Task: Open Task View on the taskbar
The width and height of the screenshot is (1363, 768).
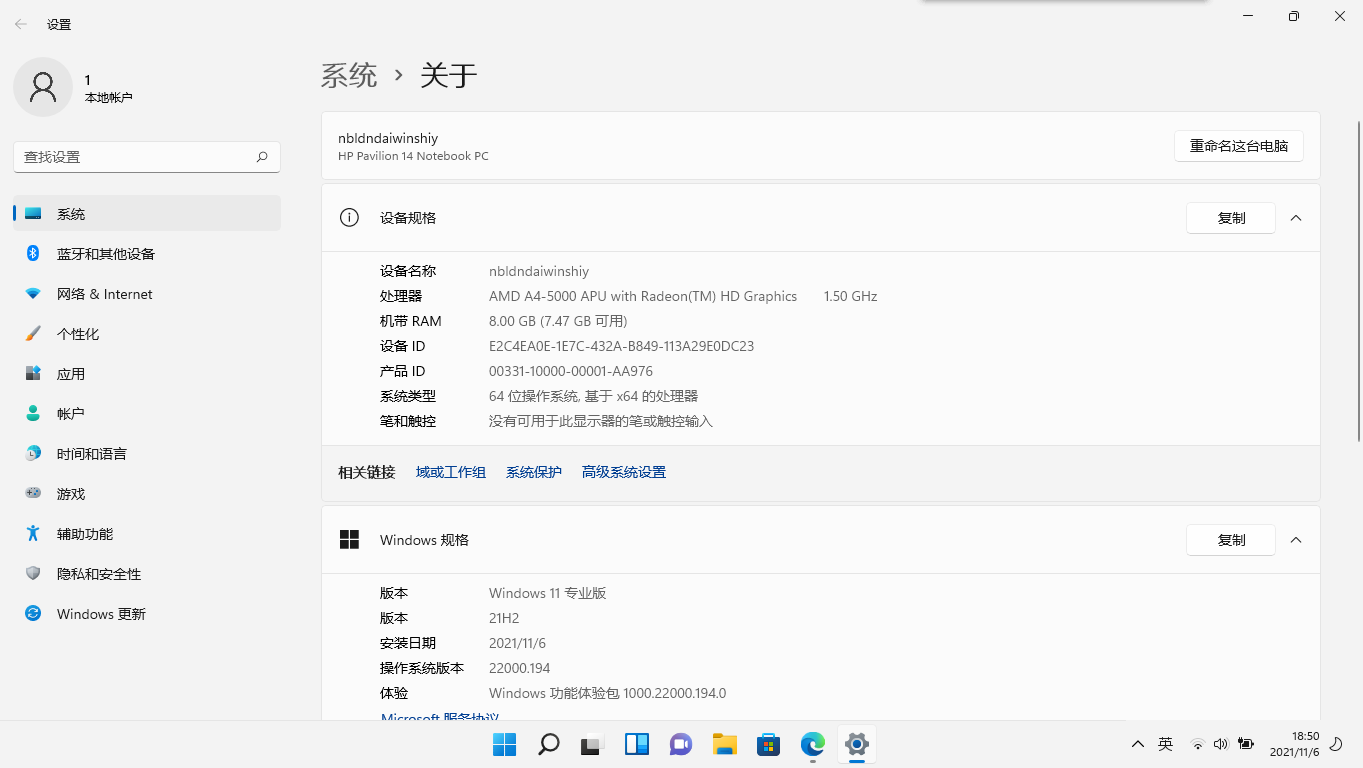Action: click(593, 744)
